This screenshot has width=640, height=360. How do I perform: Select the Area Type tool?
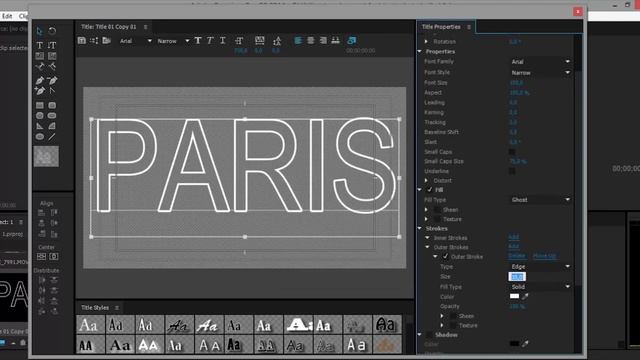(x=40, y=56)
